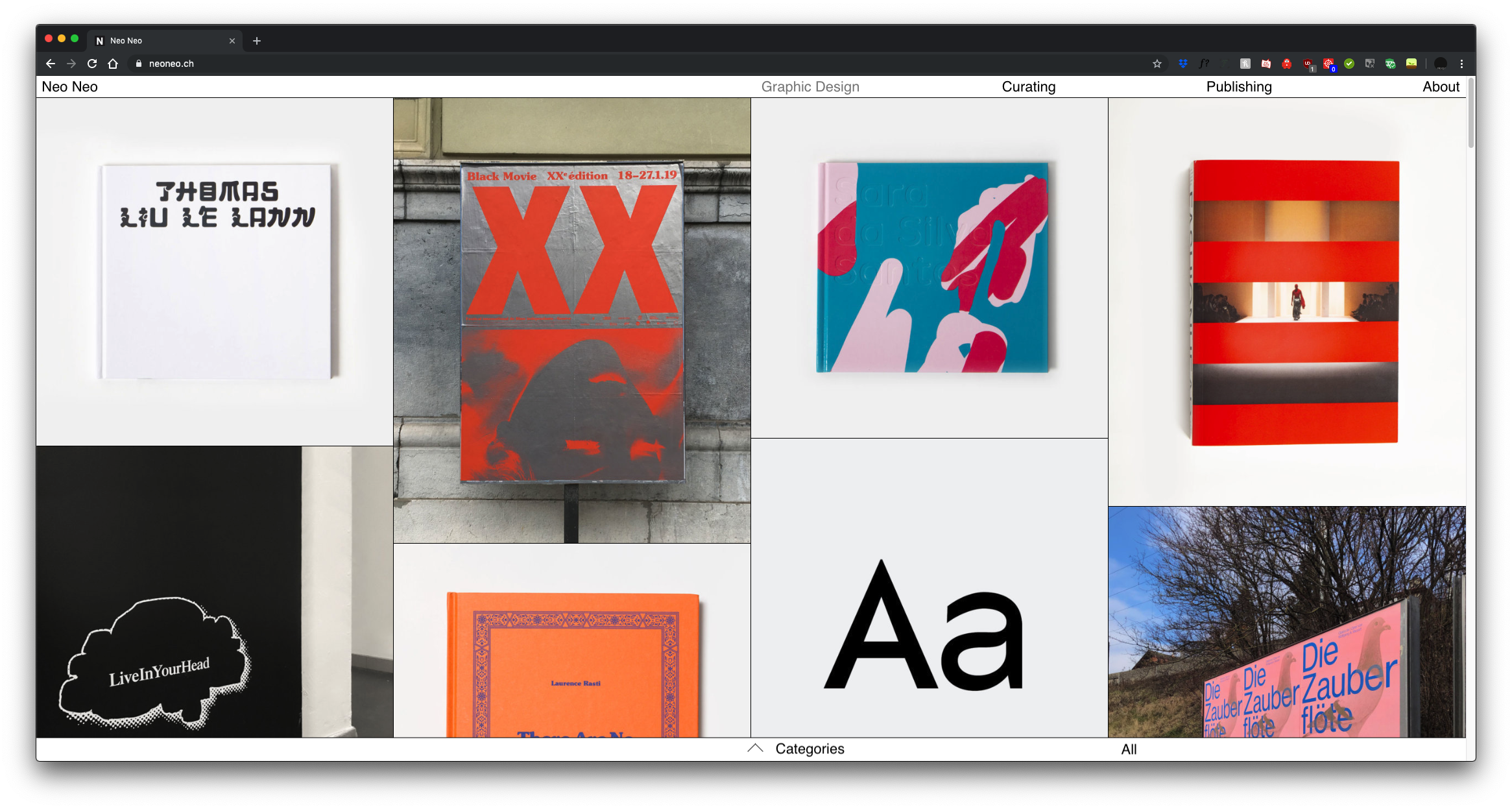
Task: Open the Publishing section
Action: click(1238, 86)
